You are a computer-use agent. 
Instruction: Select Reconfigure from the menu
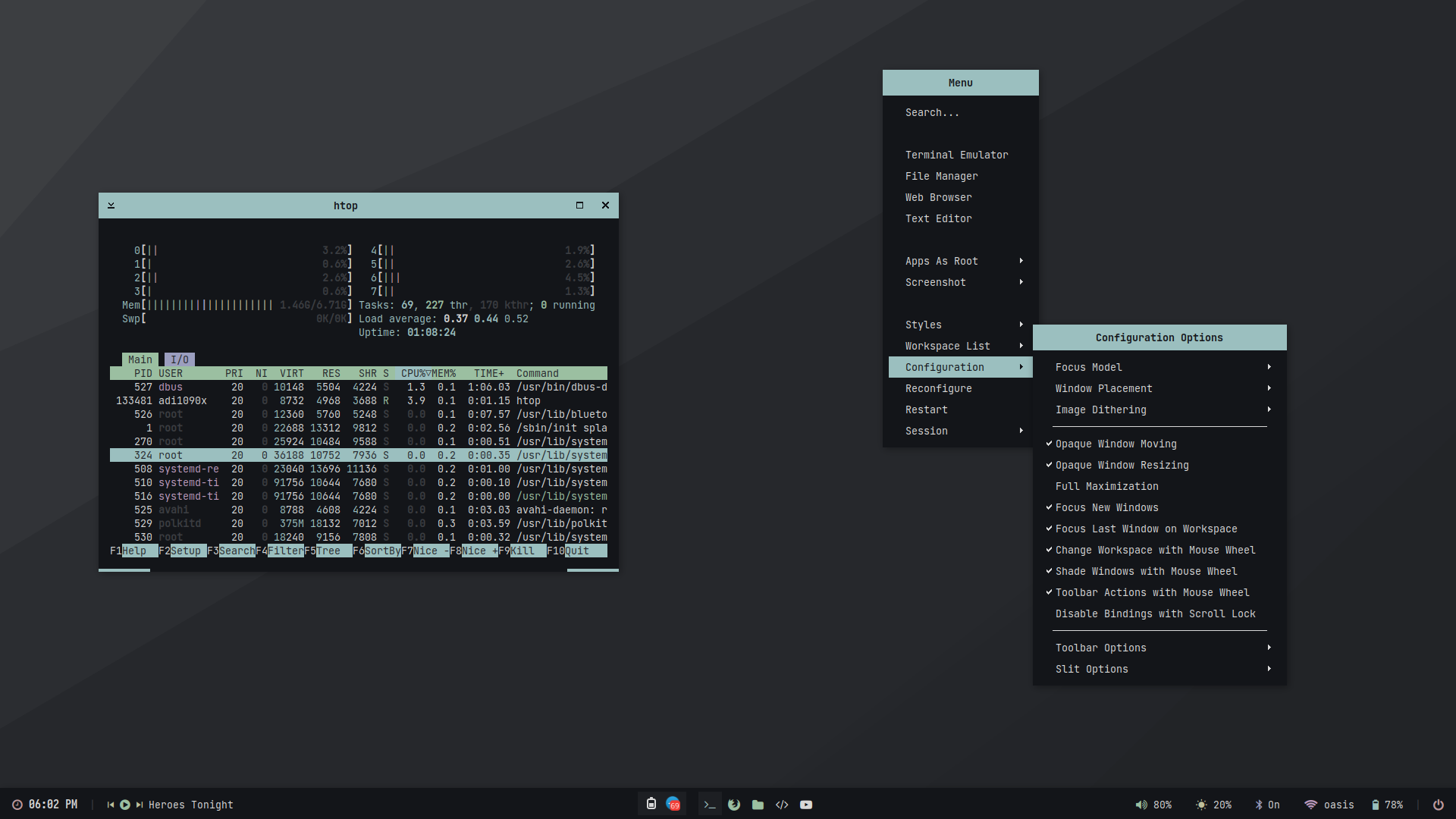pos(938,388)
